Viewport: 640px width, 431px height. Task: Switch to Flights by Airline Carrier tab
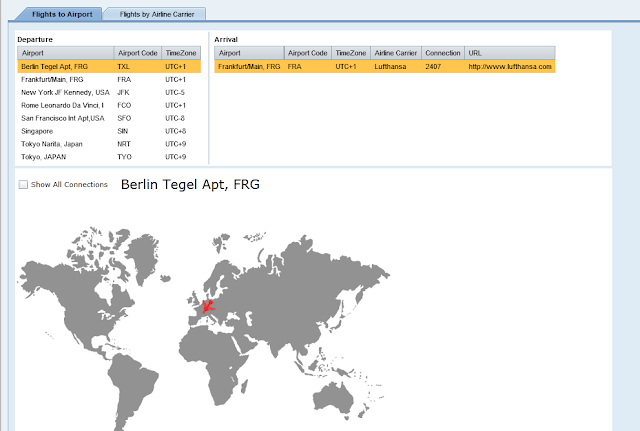[x=157, y=14]
